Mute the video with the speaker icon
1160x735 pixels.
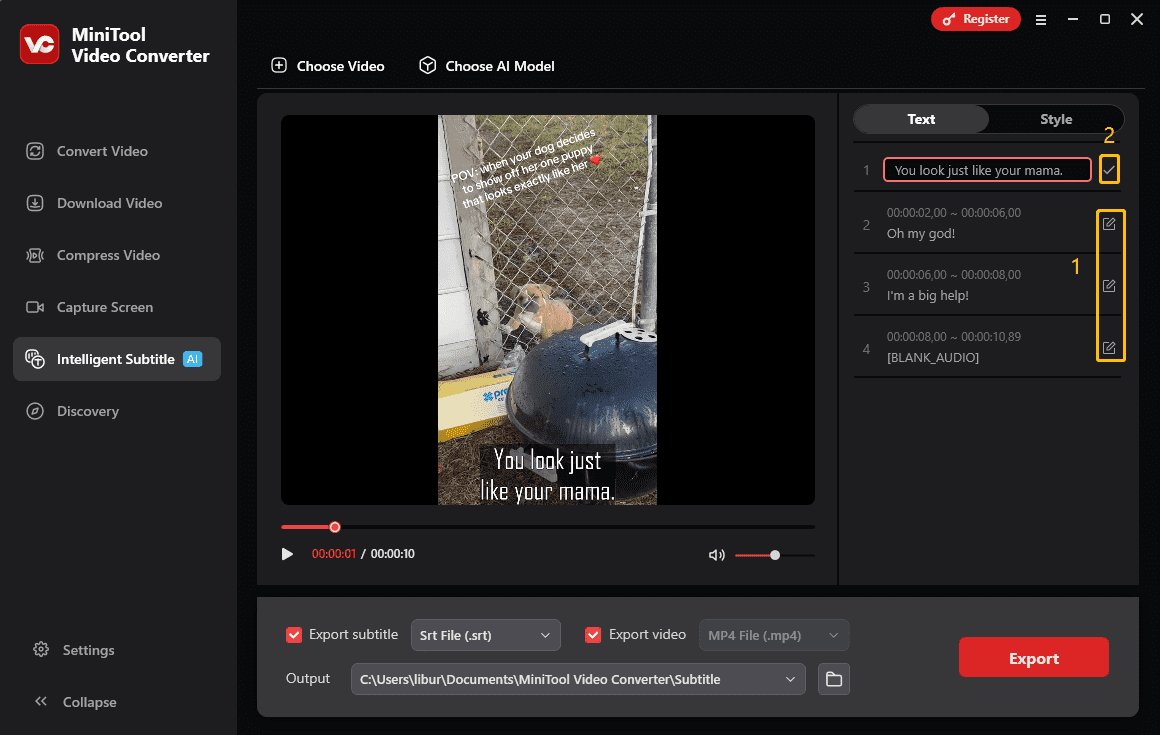pyautogui.click(x=716, y=555)
